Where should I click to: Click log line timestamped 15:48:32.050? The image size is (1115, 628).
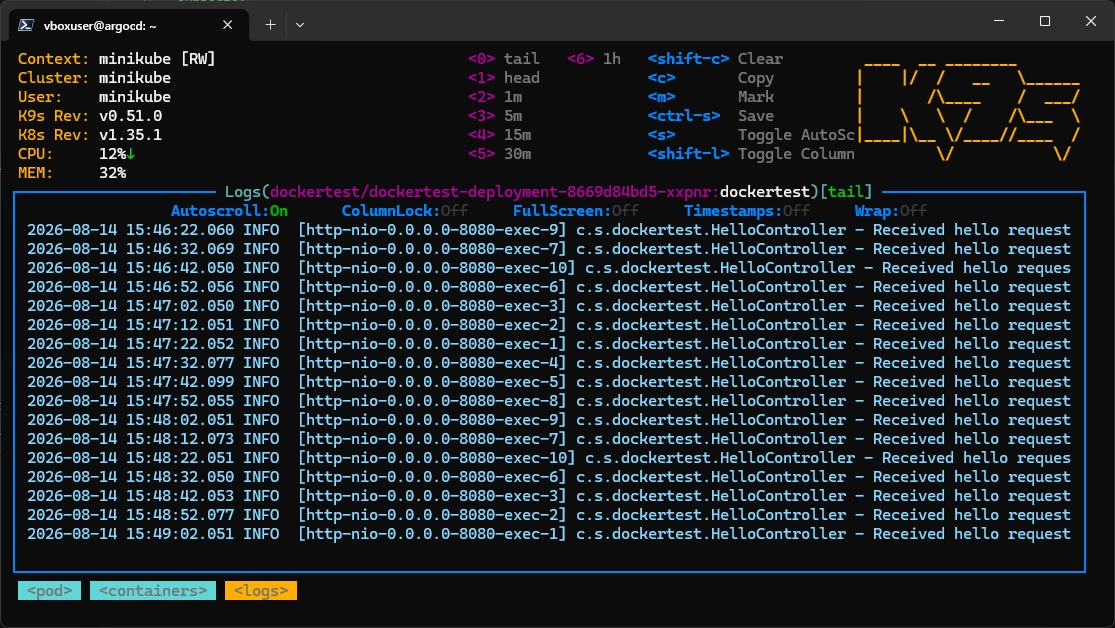[x=549, y=477]
